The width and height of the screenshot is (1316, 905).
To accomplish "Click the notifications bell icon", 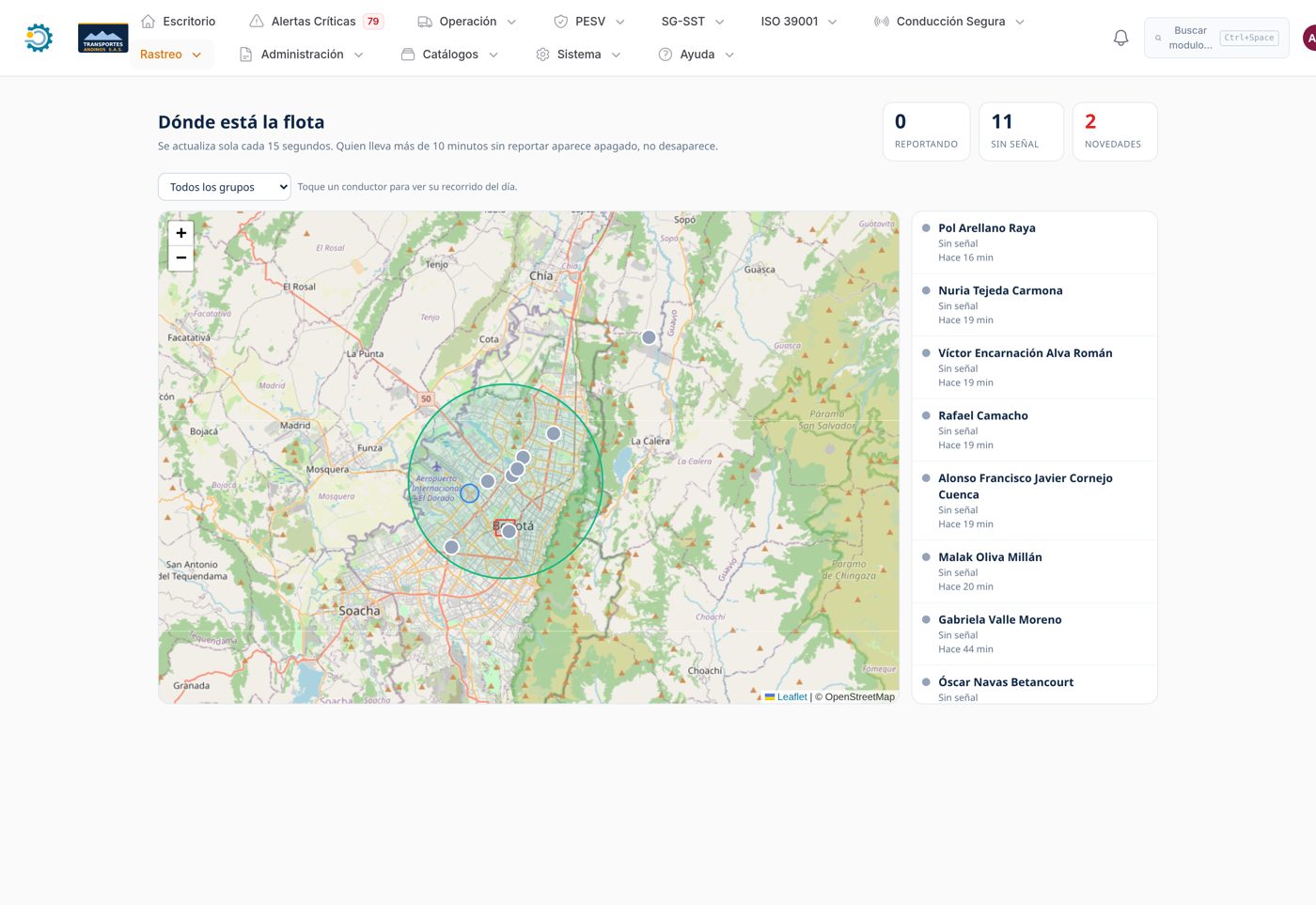I will click(x=1120, y=38).
